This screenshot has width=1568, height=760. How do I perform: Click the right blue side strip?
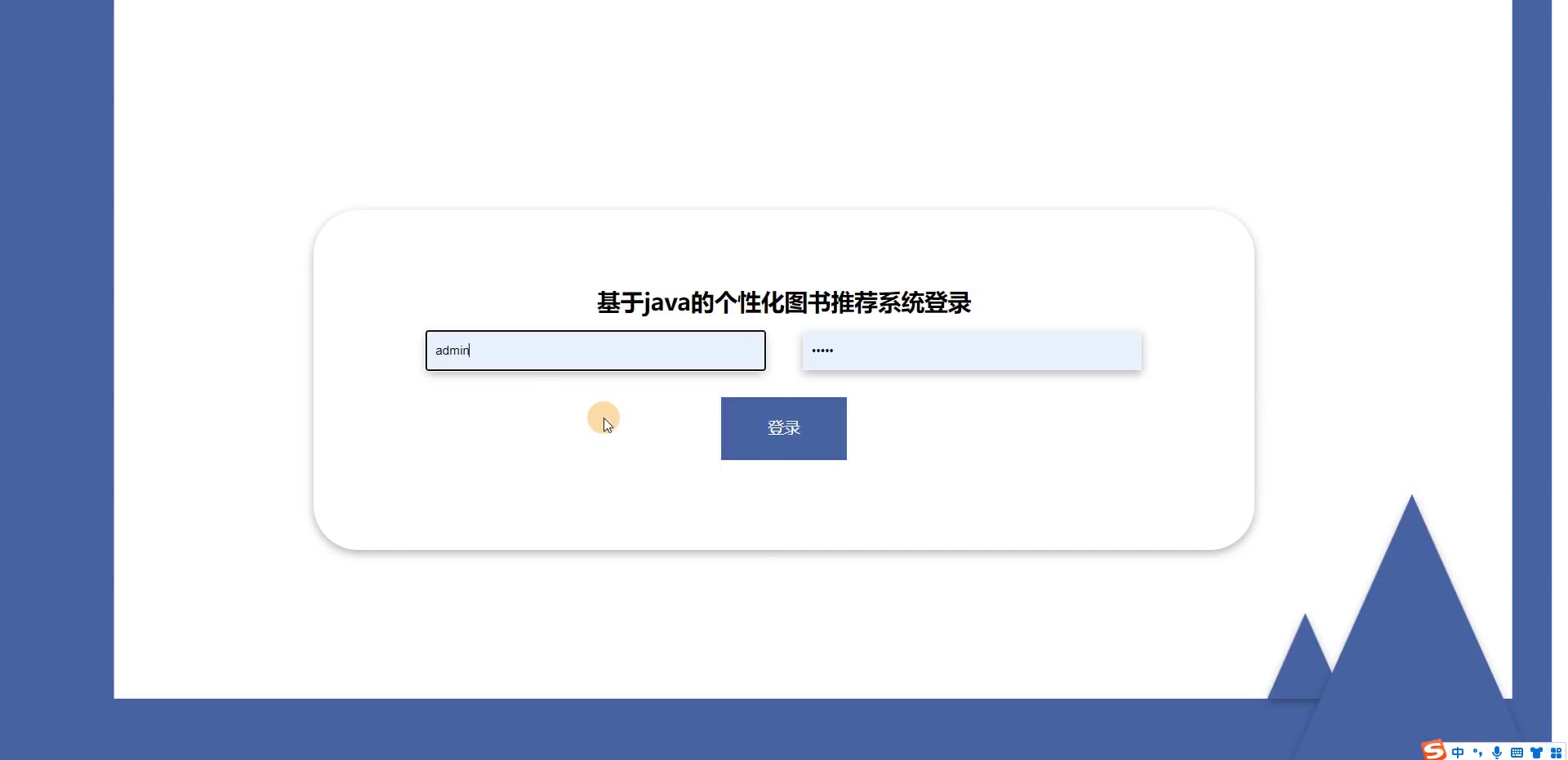(x=1532, y=327)
